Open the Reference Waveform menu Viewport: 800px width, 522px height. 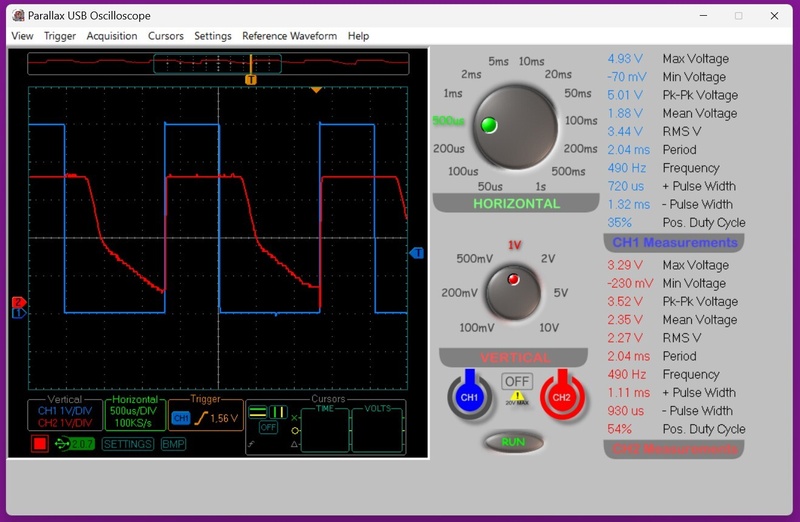(289, 36)
